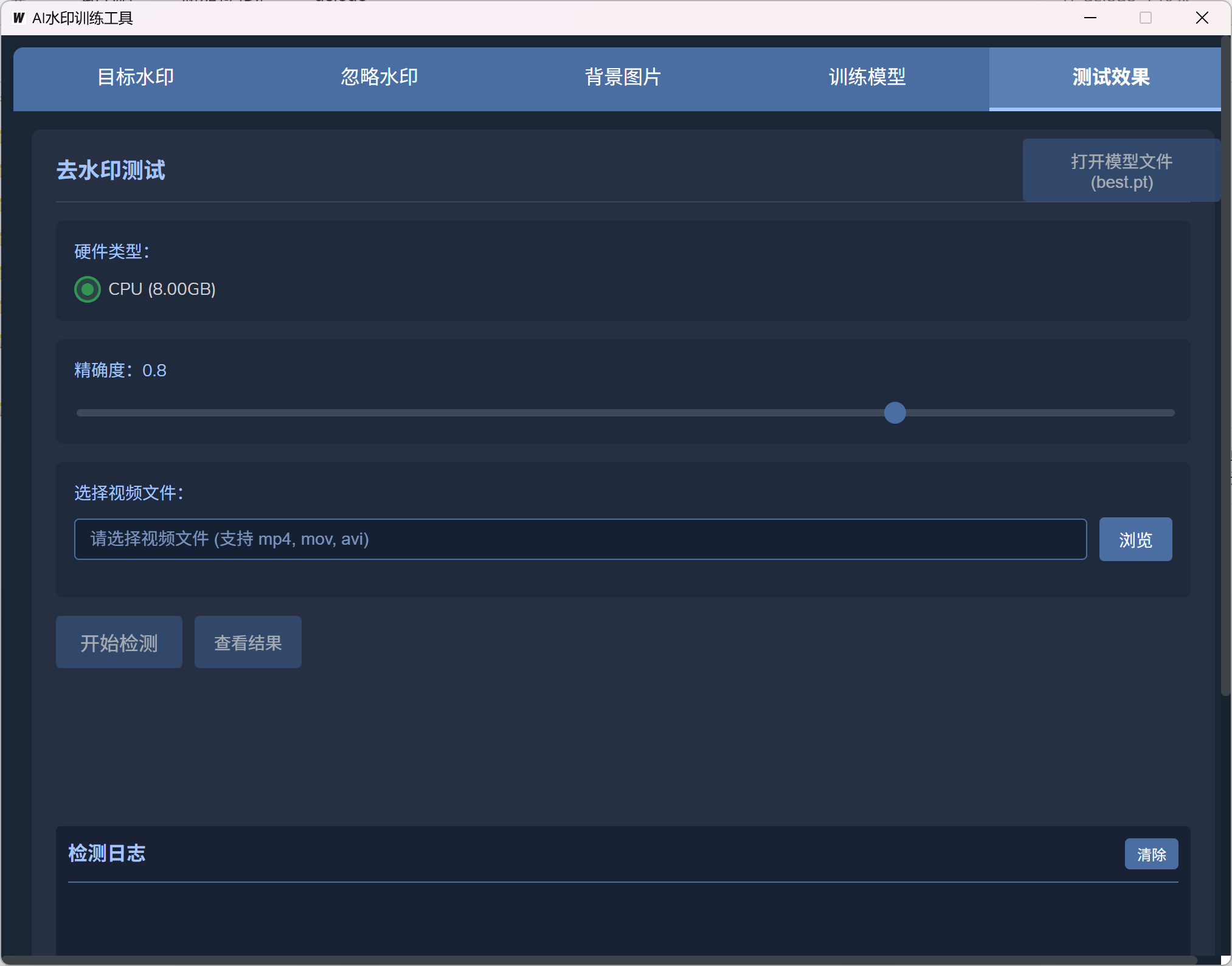Screen dimensions: 1232x966
Task: Click the maximize window icon
Action: click(x=1146, y=18)
